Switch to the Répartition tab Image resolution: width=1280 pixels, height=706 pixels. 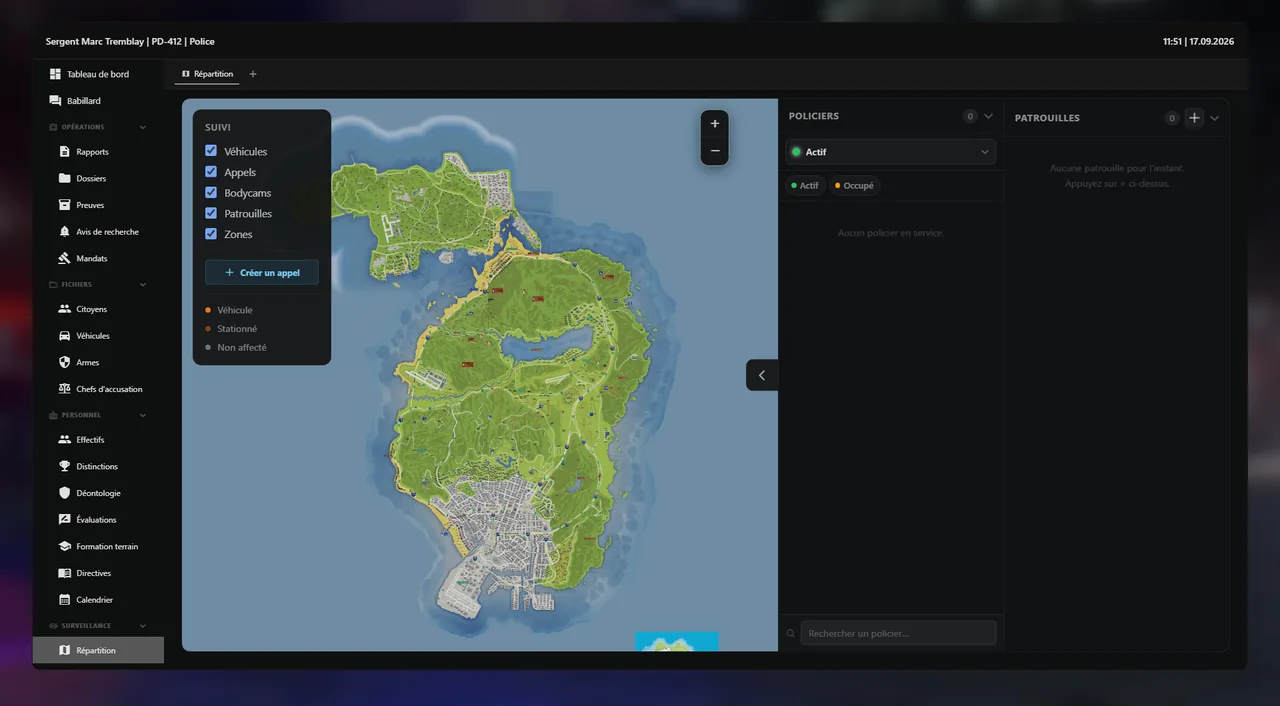[208, 74]
